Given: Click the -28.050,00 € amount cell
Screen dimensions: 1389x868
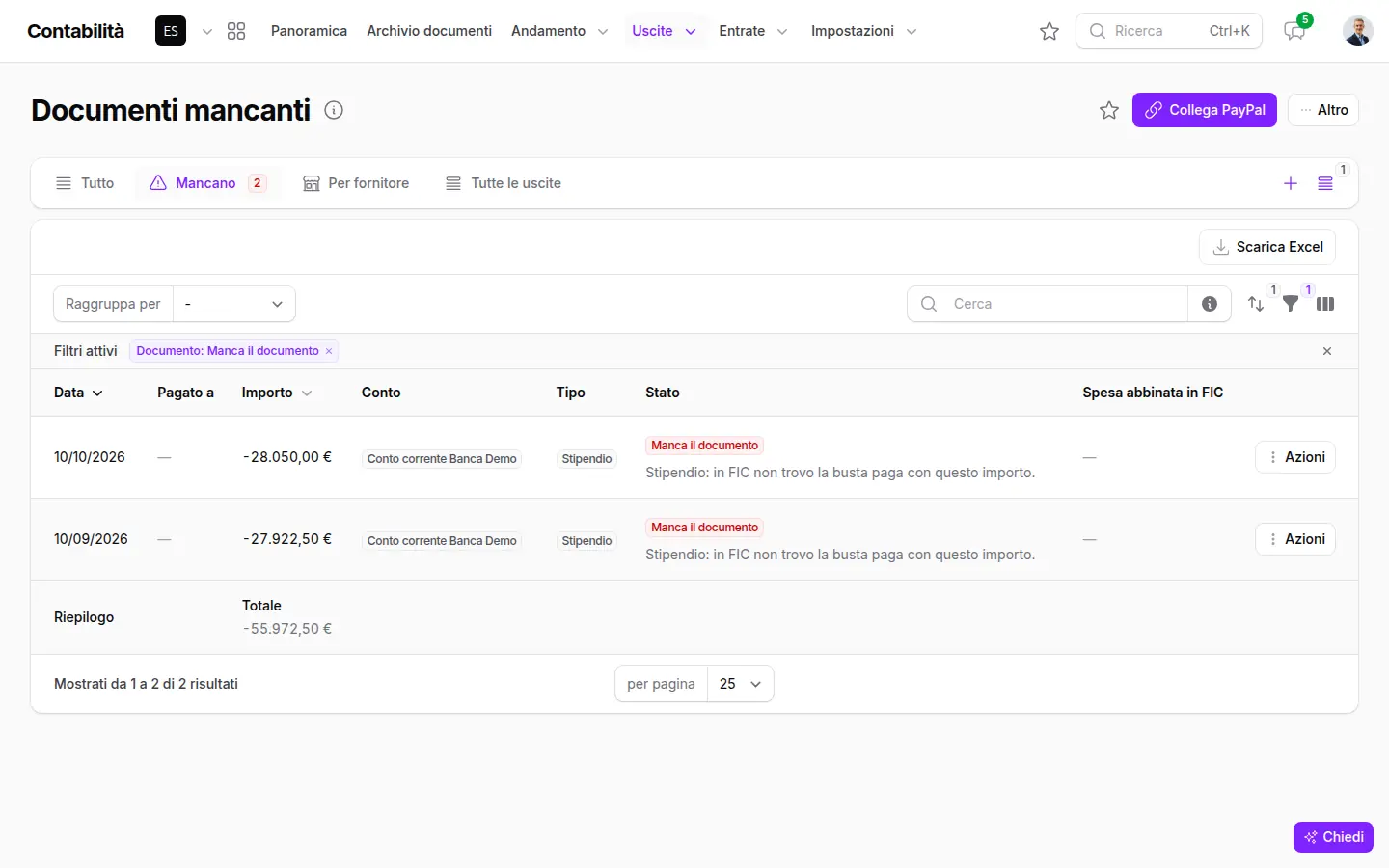Looking at the screenshot, I should click(x=287, y=457).
